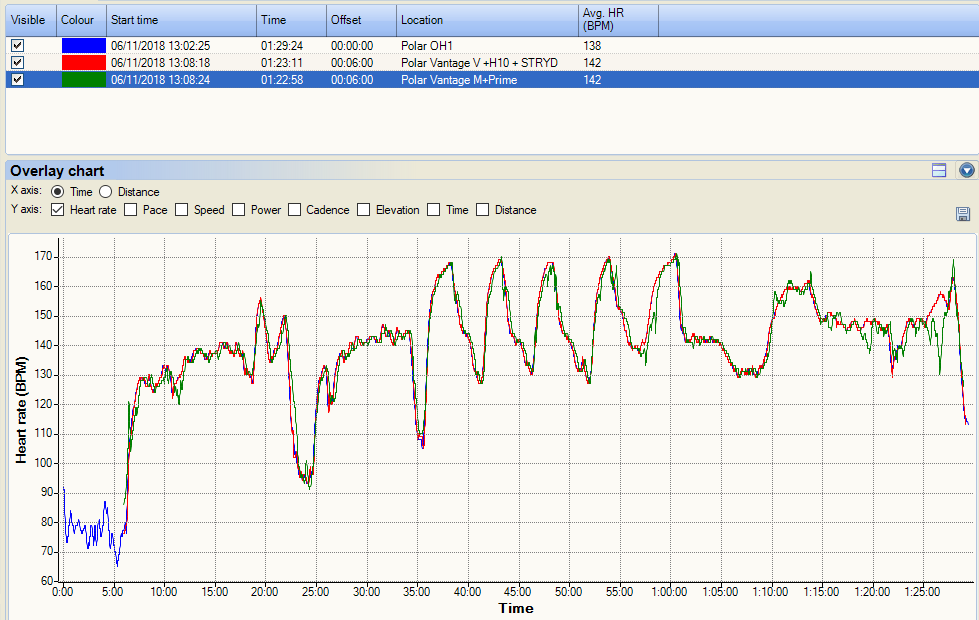This screenshot has width=979, height=620.
Task: Enable the Power Y axis checkbox
Action: (239, 210)
